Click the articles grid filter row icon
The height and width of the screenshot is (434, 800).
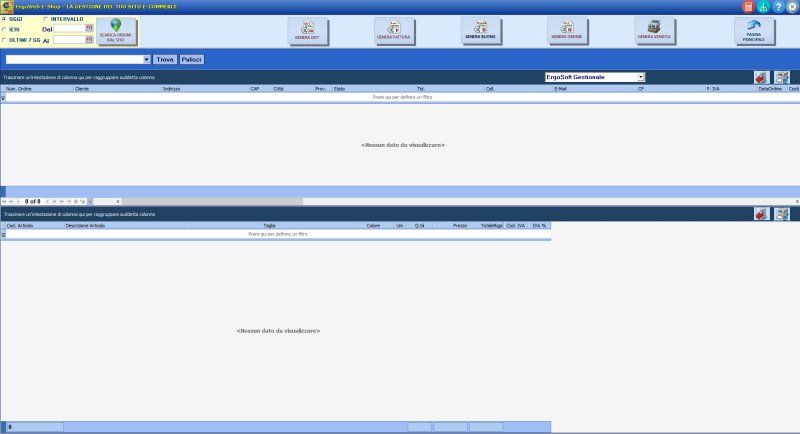point(3,235)
